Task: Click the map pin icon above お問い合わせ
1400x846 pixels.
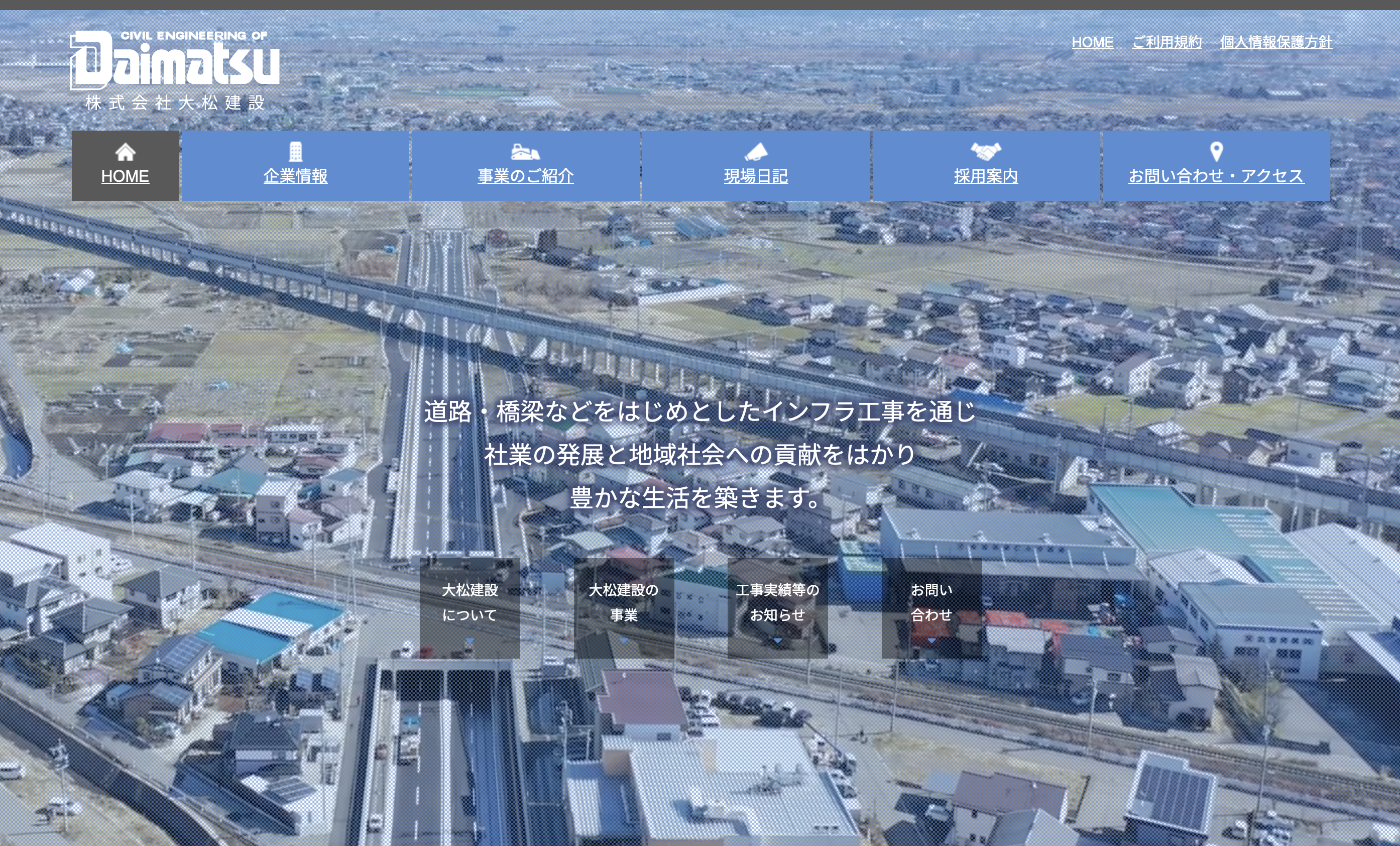Action: [x=1216, y=152]
